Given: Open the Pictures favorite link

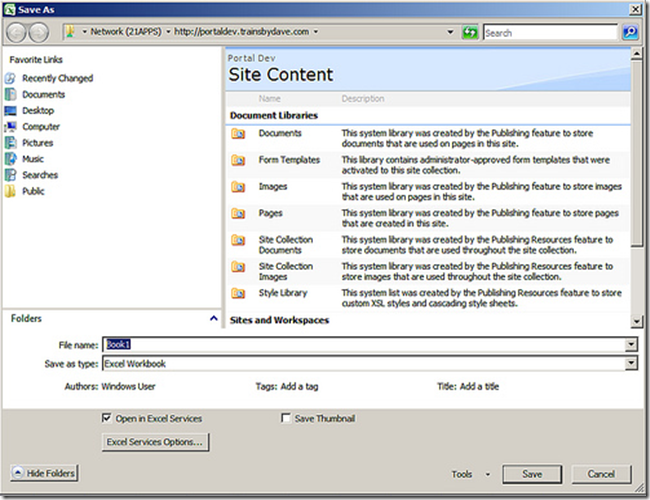Looking at the screenshot, I should 38,143.
